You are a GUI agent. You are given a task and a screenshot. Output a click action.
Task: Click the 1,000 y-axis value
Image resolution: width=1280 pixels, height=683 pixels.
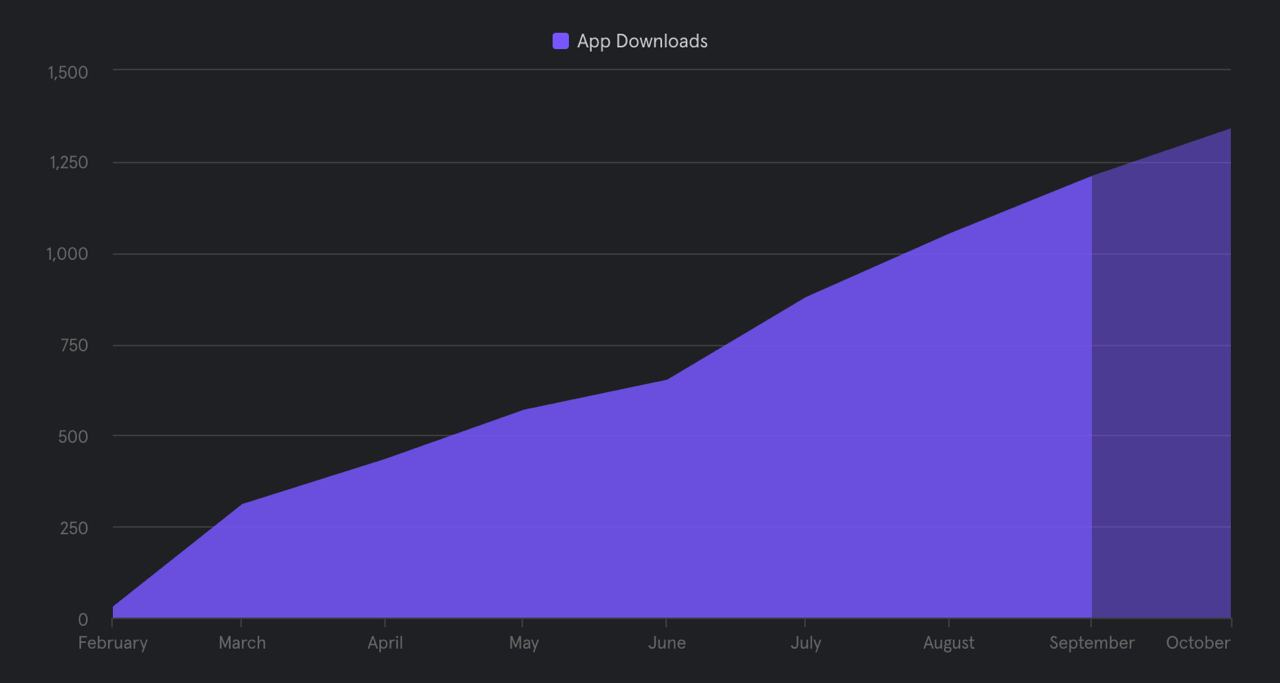click(x=68, y=254)
